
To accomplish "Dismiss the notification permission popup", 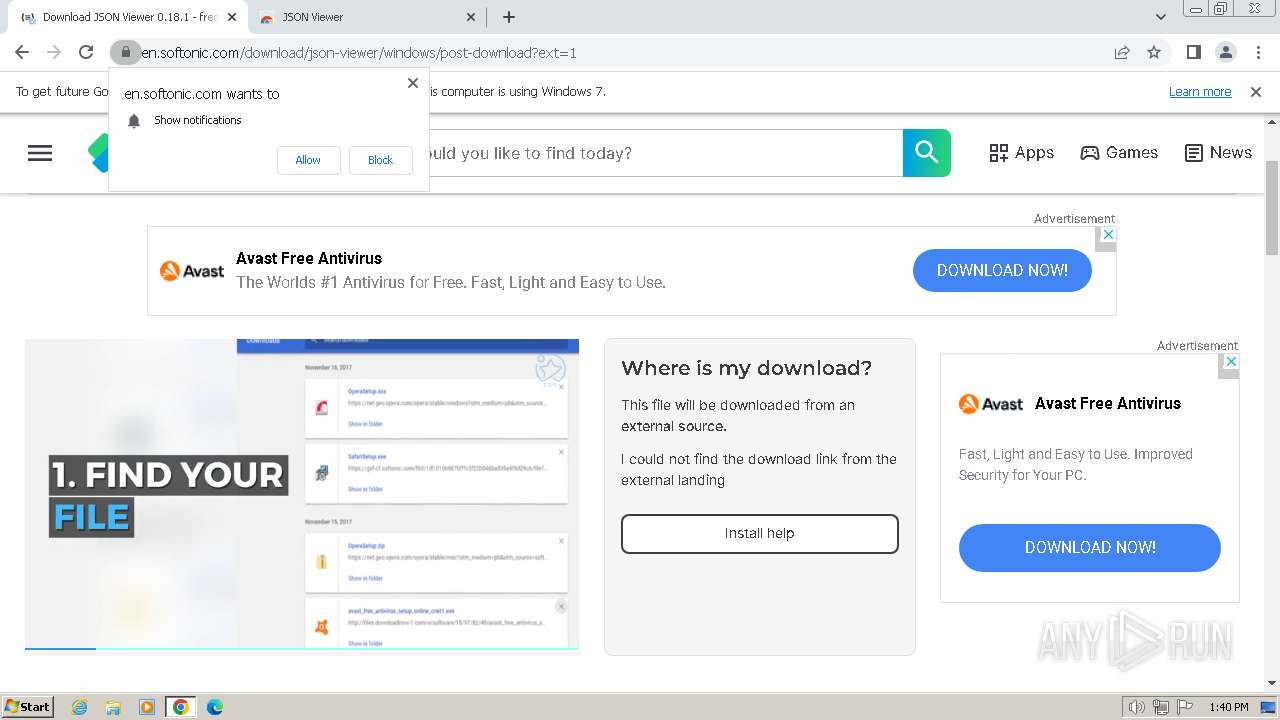I will [413, 83].
